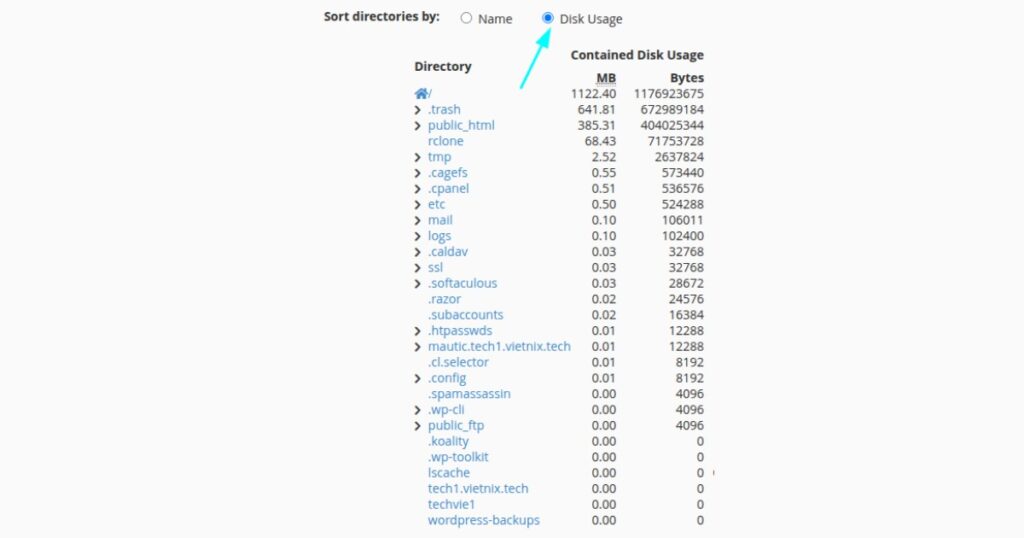Expand the mautic.tech1.vietnix.tech folder

418,346
